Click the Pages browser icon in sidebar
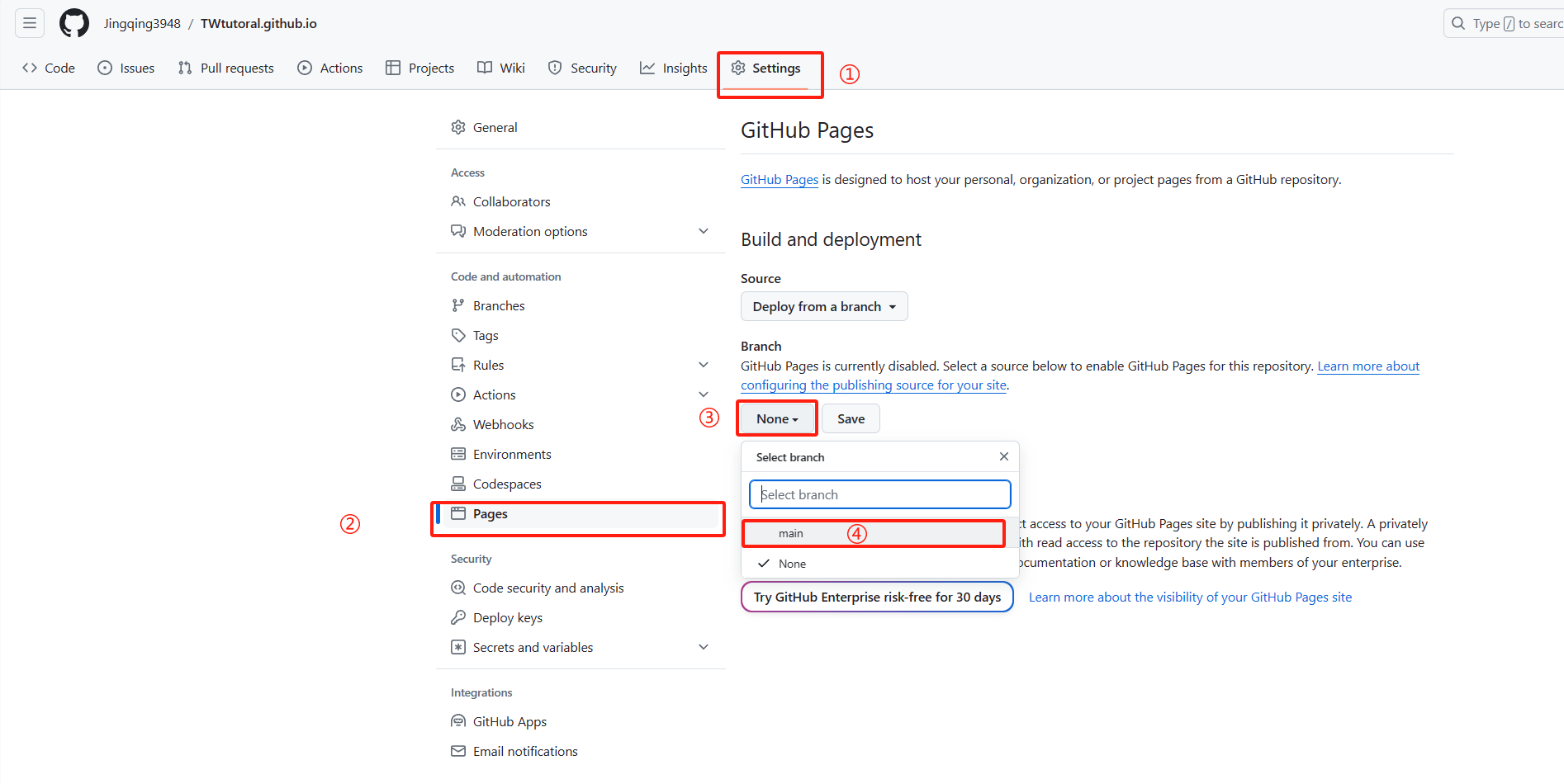Screen dimensions: 1564x784 tap(458, 513)
